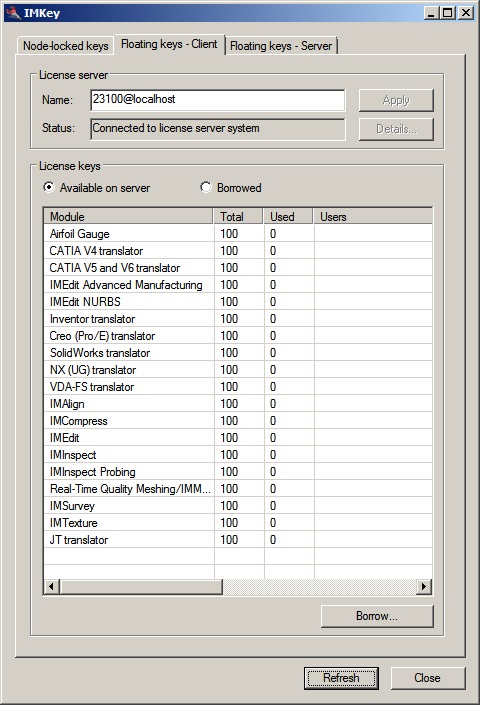Select Floating keys - Client tab
Viewport: 480px width, 705px height.
(x=169, y=44)
